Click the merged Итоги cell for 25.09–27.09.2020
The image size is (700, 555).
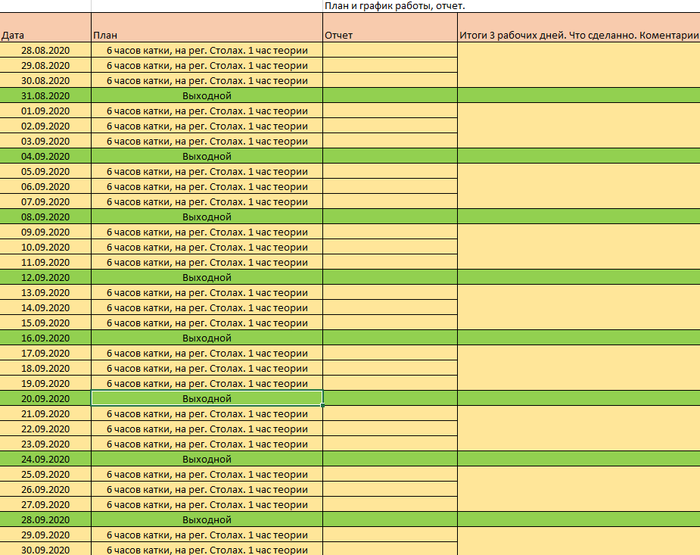click(579, 490)
